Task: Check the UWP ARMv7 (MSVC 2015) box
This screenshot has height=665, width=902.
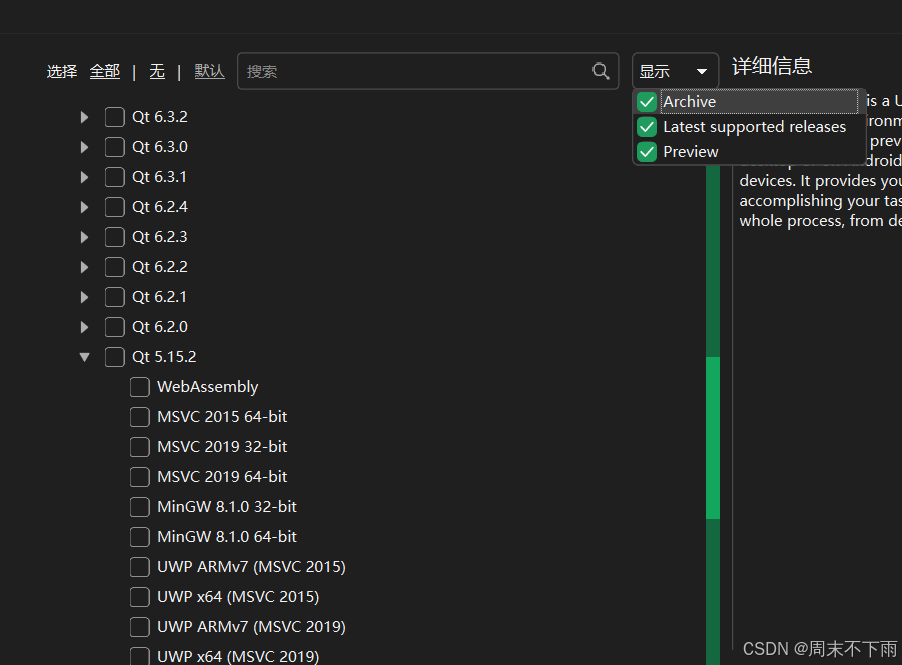Action: (140, 567)
